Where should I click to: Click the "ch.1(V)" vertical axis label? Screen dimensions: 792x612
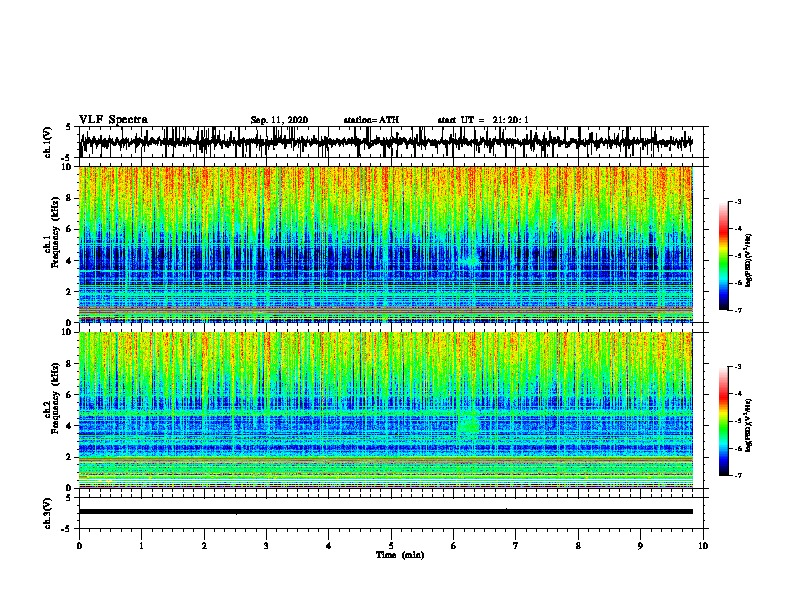click(48, 142)
